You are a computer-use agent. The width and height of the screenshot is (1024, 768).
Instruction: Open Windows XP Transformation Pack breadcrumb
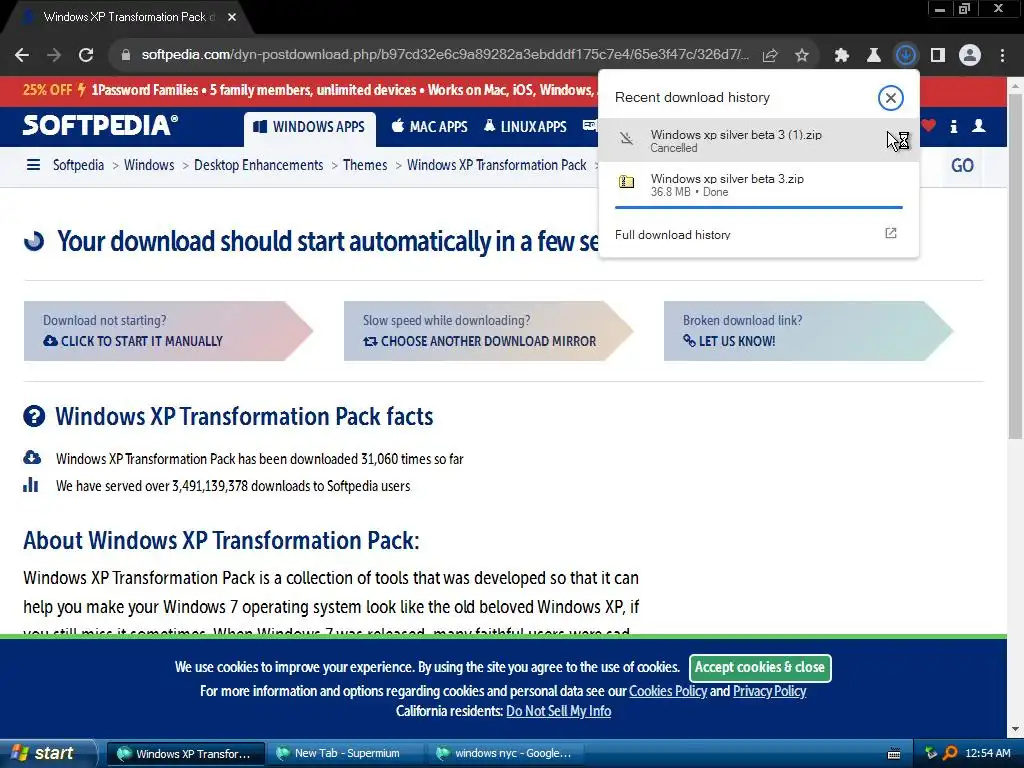(497, 165)
